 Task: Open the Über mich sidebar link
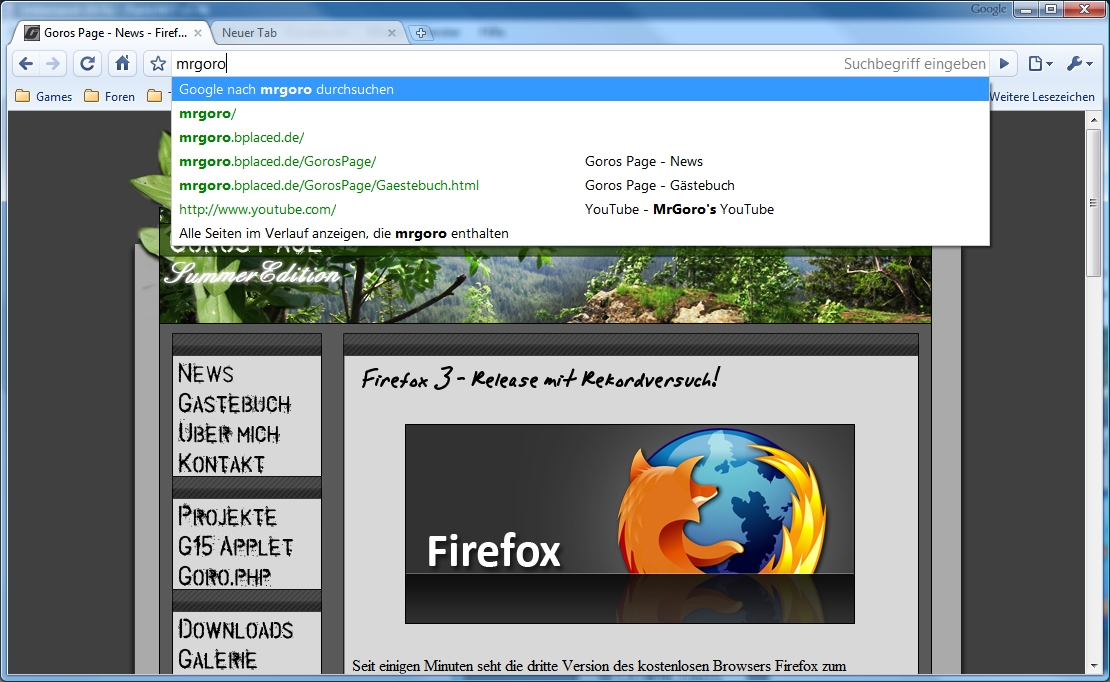[x=229, y=433]
